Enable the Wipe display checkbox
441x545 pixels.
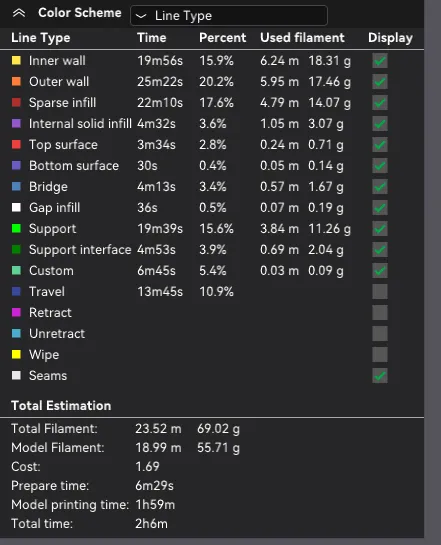click(x=380, y=355)
